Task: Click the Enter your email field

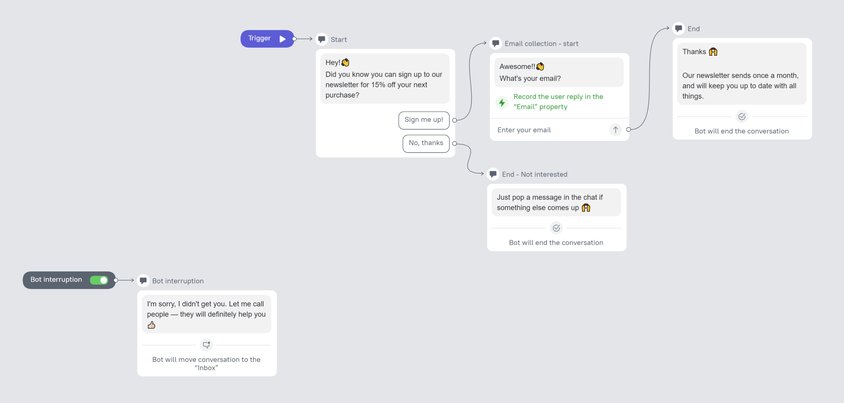Action: pyautogui.click(x=549, y=130)
